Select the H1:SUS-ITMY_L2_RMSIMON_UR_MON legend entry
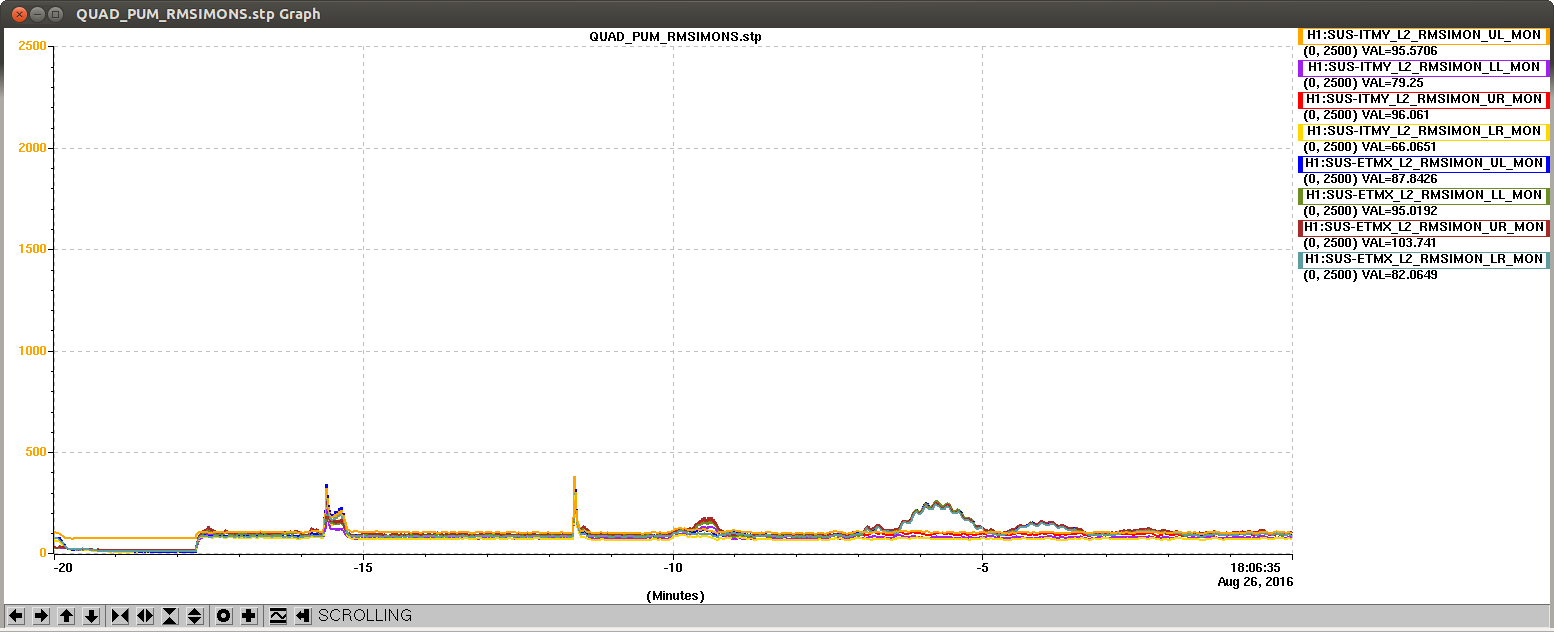Viewport: 1554px width, 632px height. click(1423, 99)
